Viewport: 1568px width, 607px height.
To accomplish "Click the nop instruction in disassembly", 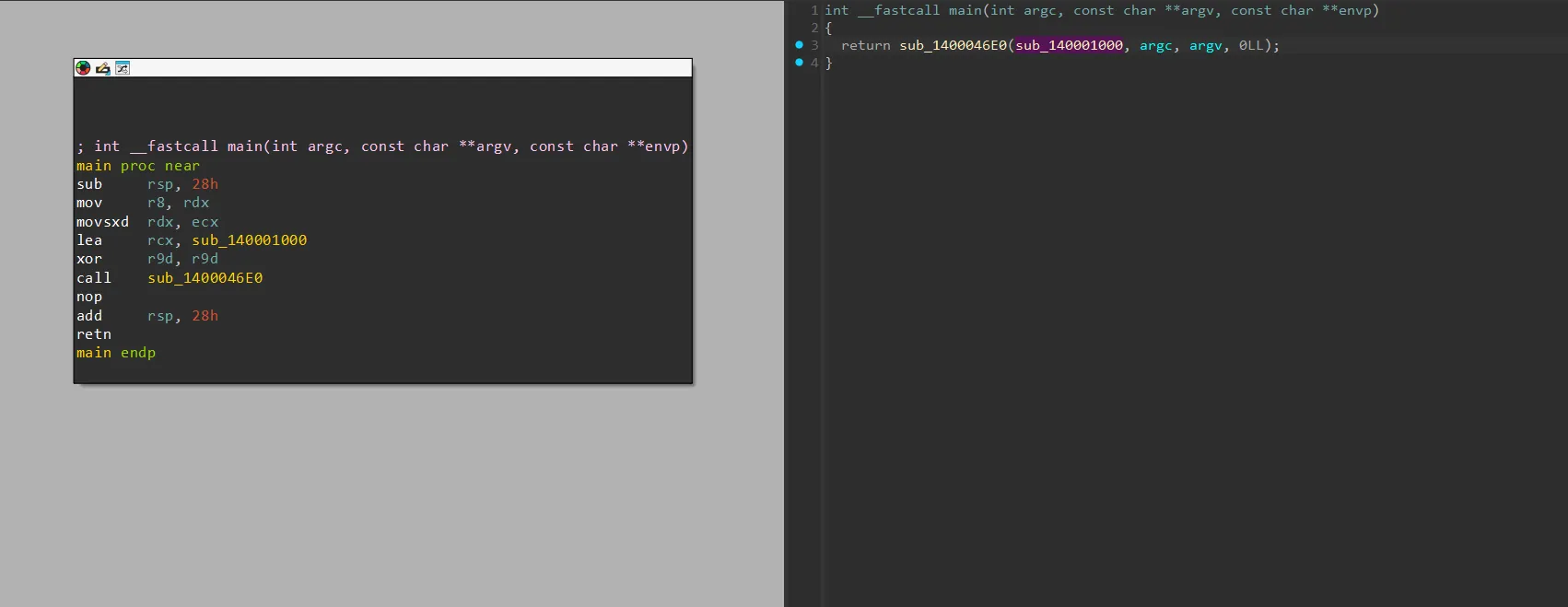I will tap(89, 297).
